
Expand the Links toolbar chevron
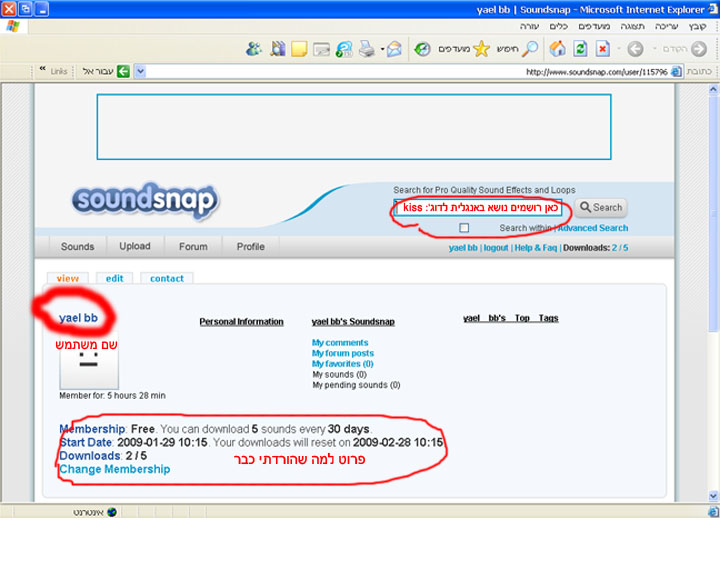click(x=42, y=69)
